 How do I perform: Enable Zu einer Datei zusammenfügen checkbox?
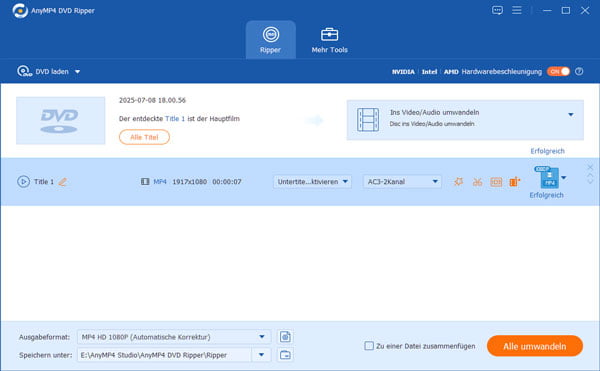(369, 346)
